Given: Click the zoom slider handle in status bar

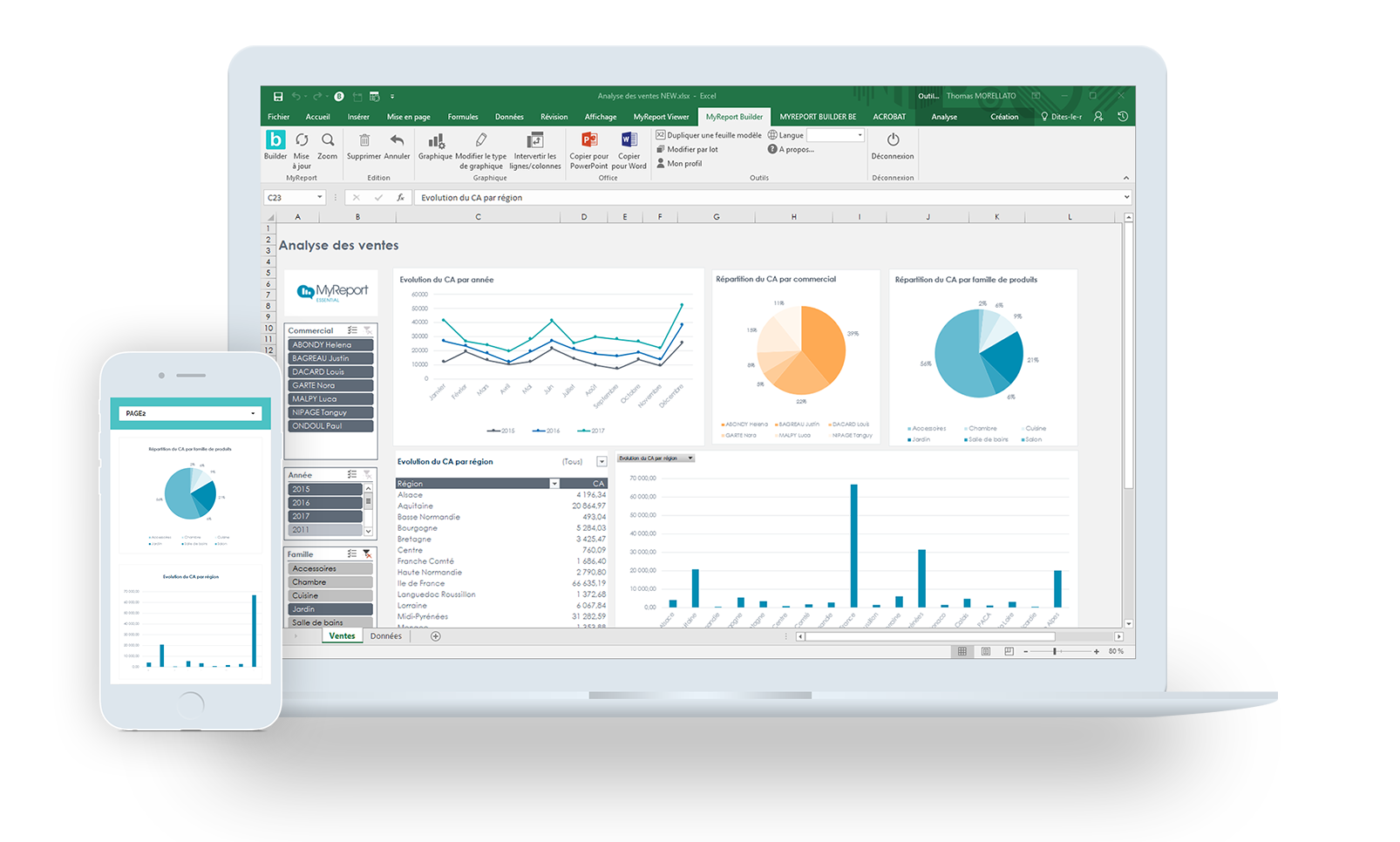Looking at the screenshot, I should (x=1055, y=651).
